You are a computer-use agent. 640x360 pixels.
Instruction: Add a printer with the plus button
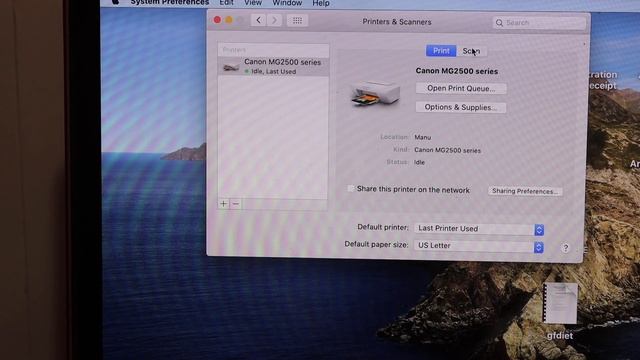click(x=224, y=203)
